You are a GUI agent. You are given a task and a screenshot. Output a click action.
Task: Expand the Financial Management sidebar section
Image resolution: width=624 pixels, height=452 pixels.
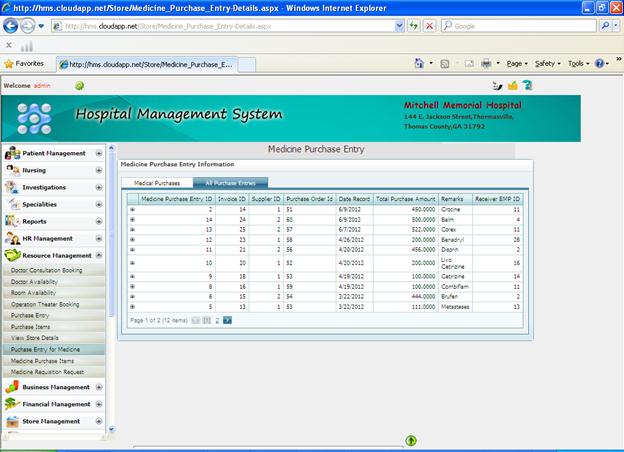(x=99, y=404)
